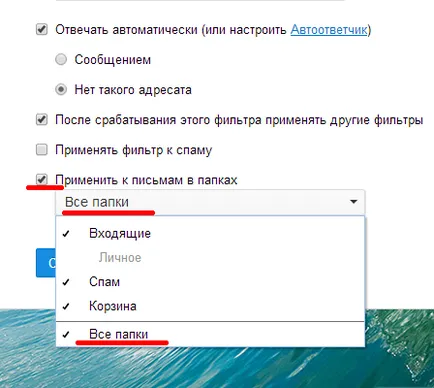Choose 'Входящие' in the folder list
This screenshot has width=434, height=388.
[210, 233]
